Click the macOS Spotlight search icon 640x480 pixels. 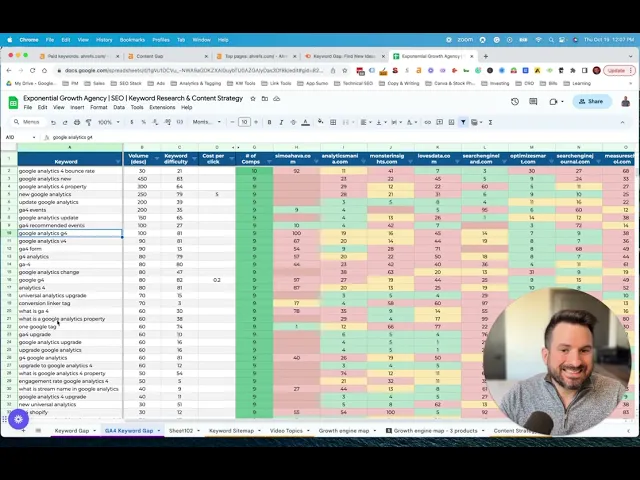click(x=551, y=40)
